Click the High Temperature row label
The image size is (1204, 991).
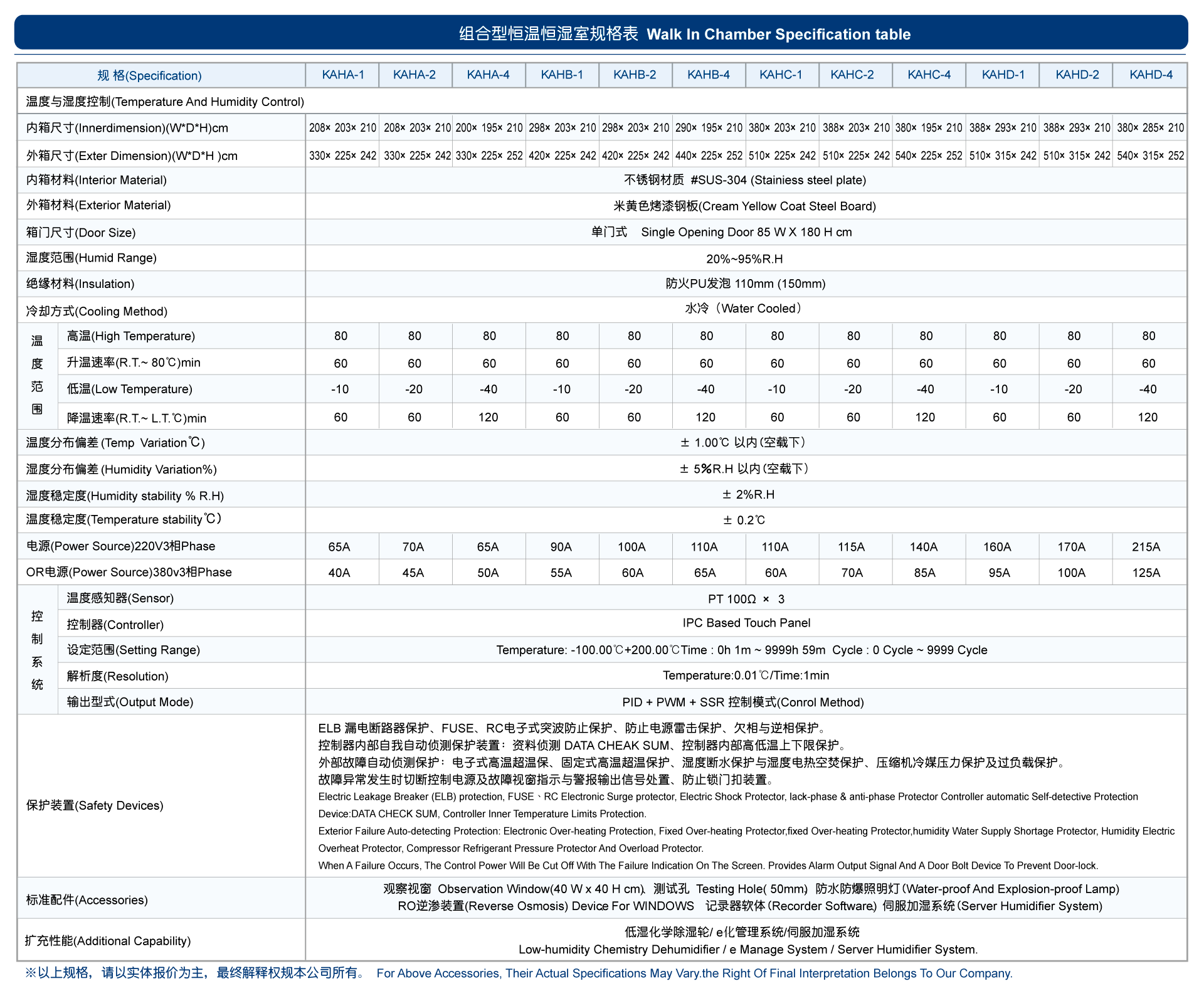tap(131, 336)
